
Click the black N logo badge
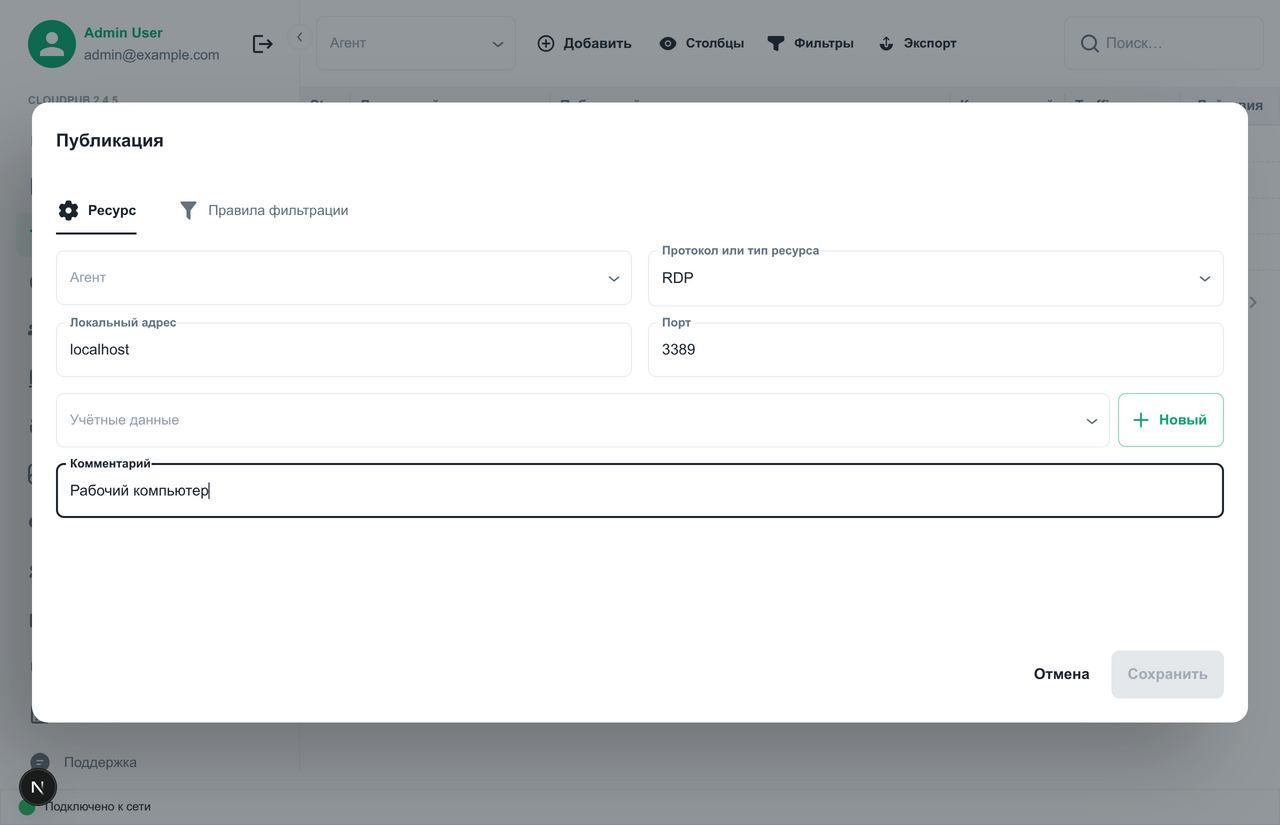click(x=38, y=787)
